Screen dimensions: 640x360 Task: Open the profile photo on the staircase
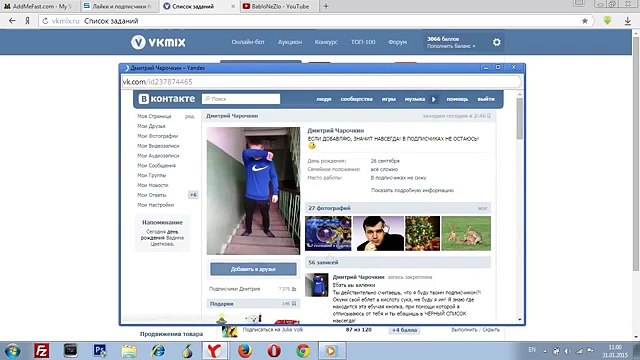coord(253,191)
